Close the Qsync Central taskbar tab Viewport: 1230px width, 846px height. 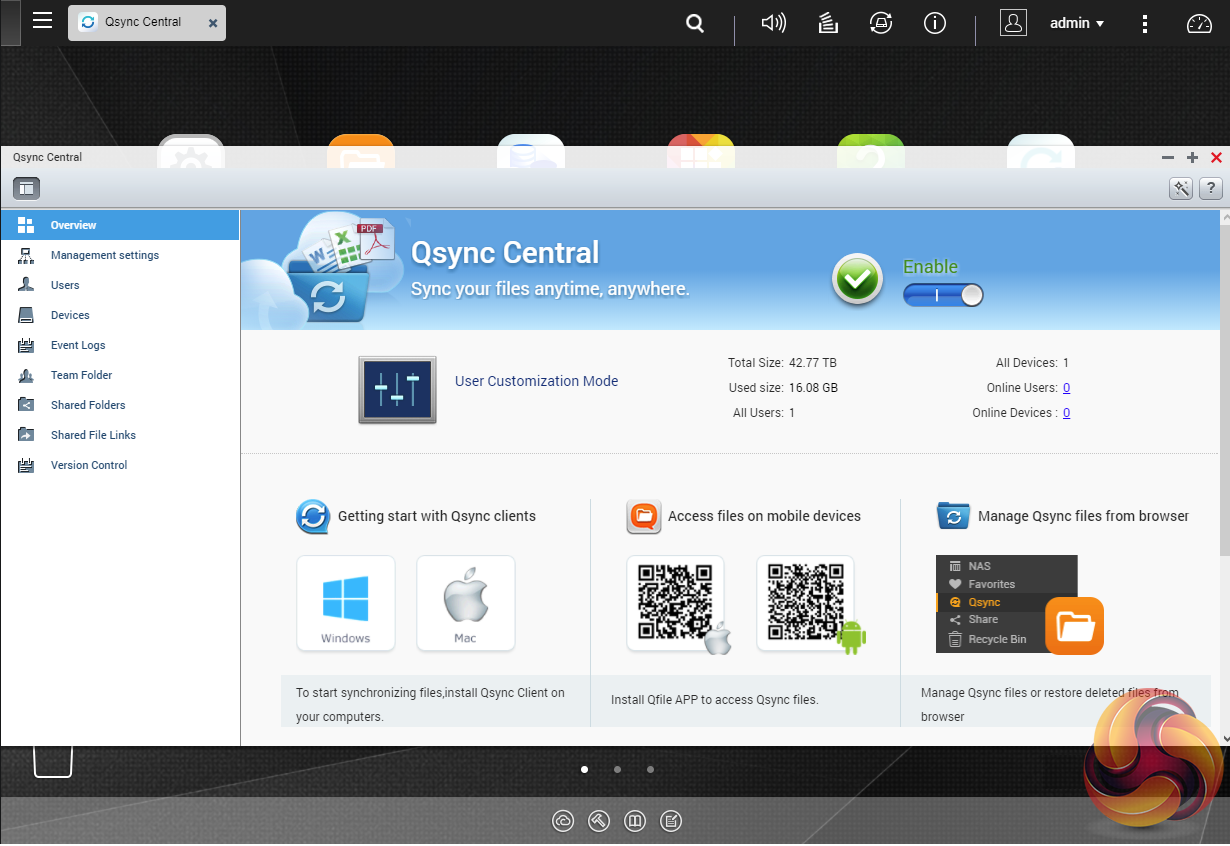(x=213, y=22)
